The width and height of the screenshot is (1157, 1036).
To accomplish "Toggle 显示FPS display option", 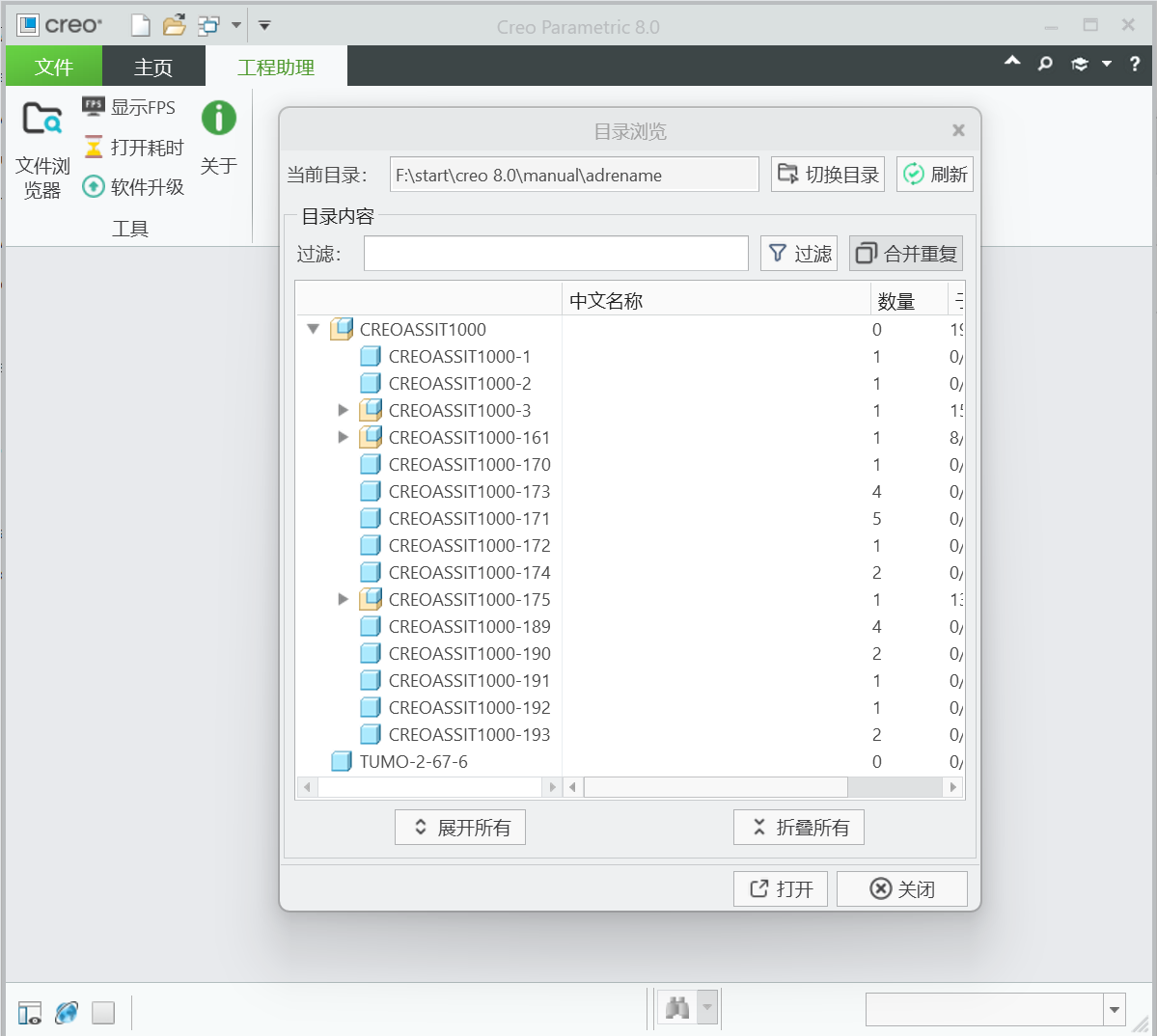I will click(x=129, y=107).
